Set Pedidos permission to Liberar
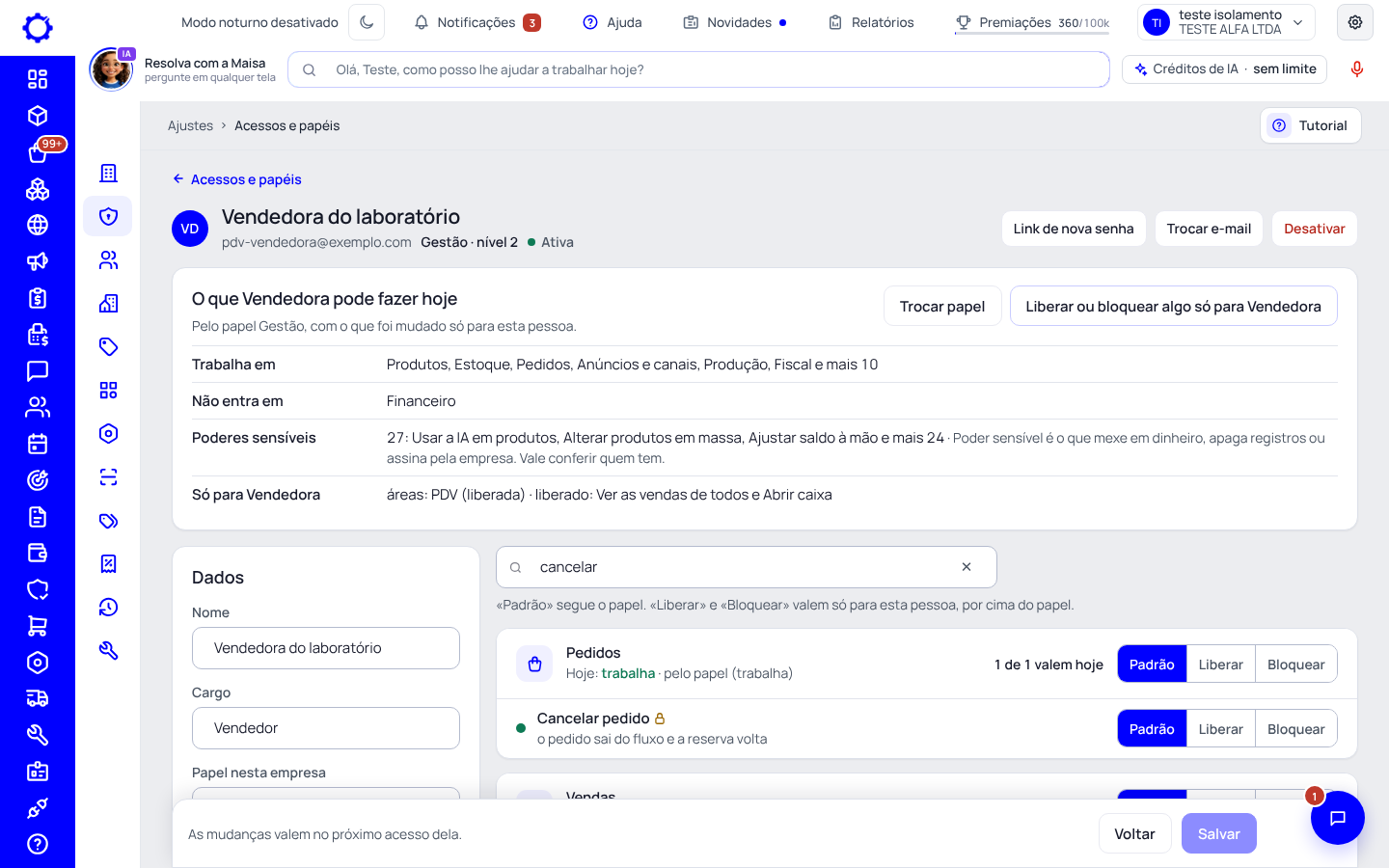The image size is (1389, 868). click(1221, 665)
